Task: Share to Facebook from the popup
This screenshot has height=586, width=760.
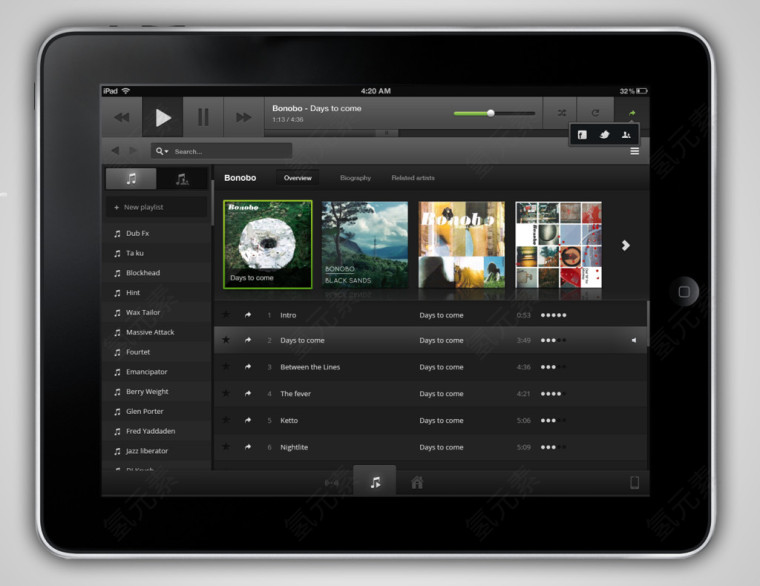Action: [x=582, y=135]
